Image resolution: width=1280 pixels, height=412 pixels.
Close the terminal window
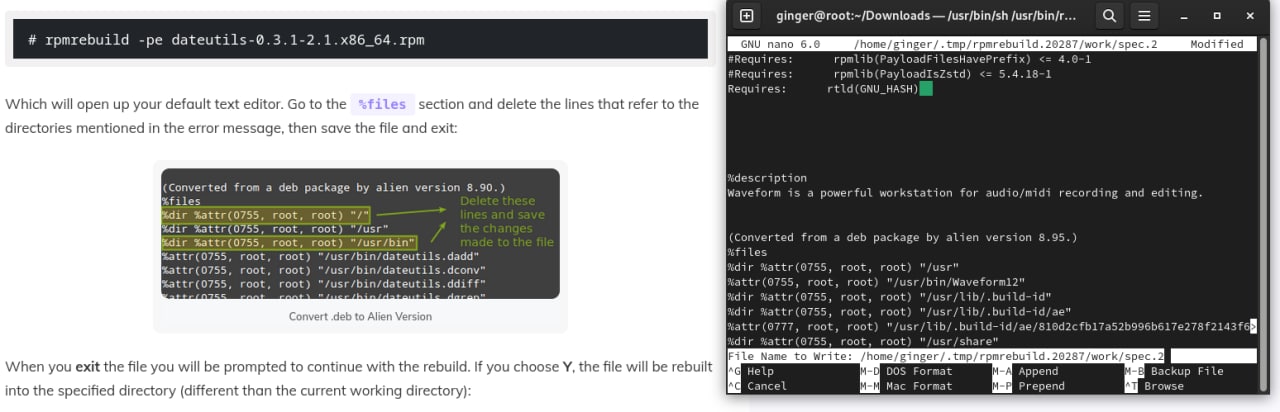click(x=1250, y=16)
